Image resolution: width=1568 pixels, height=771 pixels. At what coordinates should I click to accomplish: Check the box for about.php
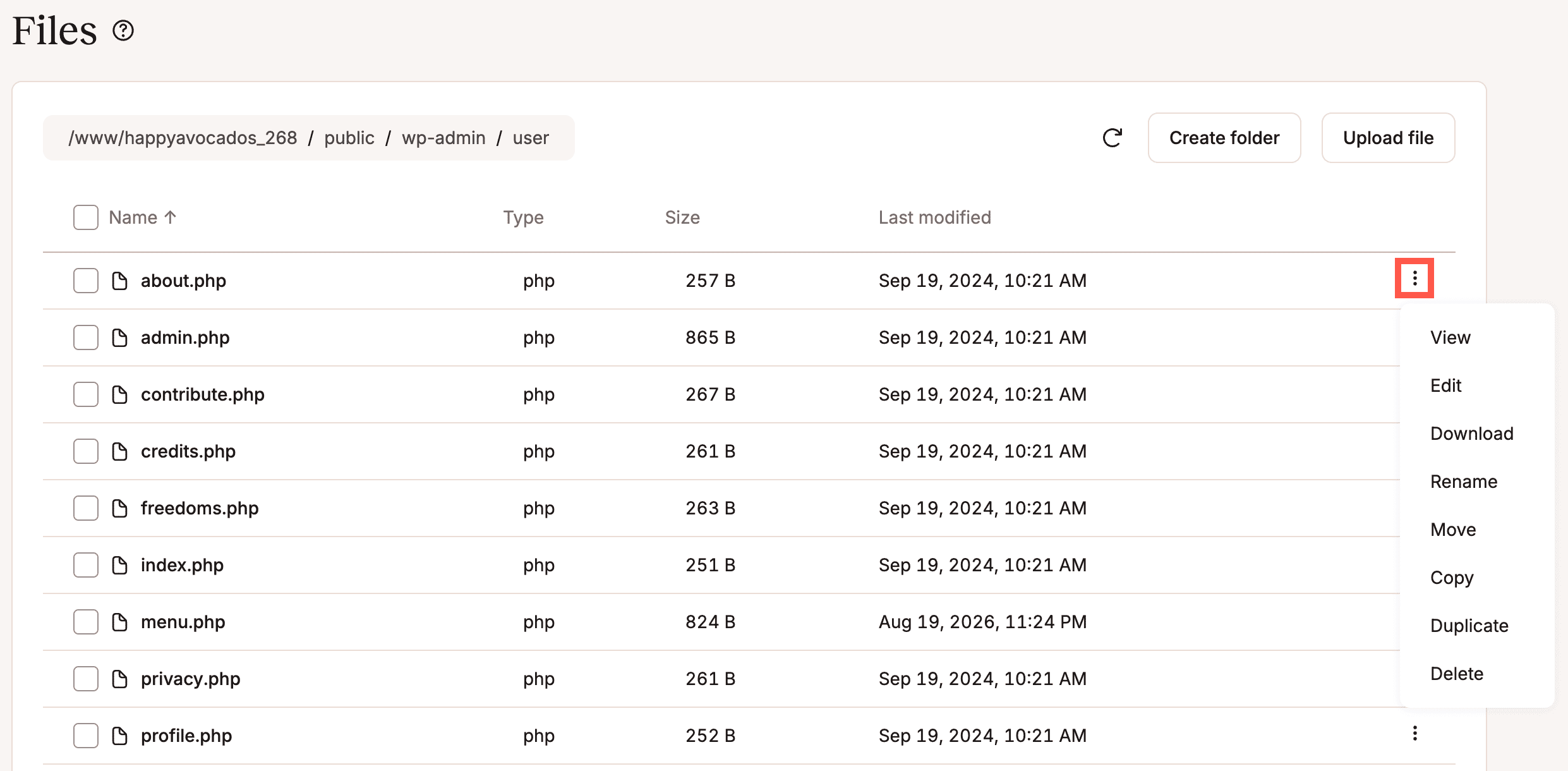click(x=86, y=281)
